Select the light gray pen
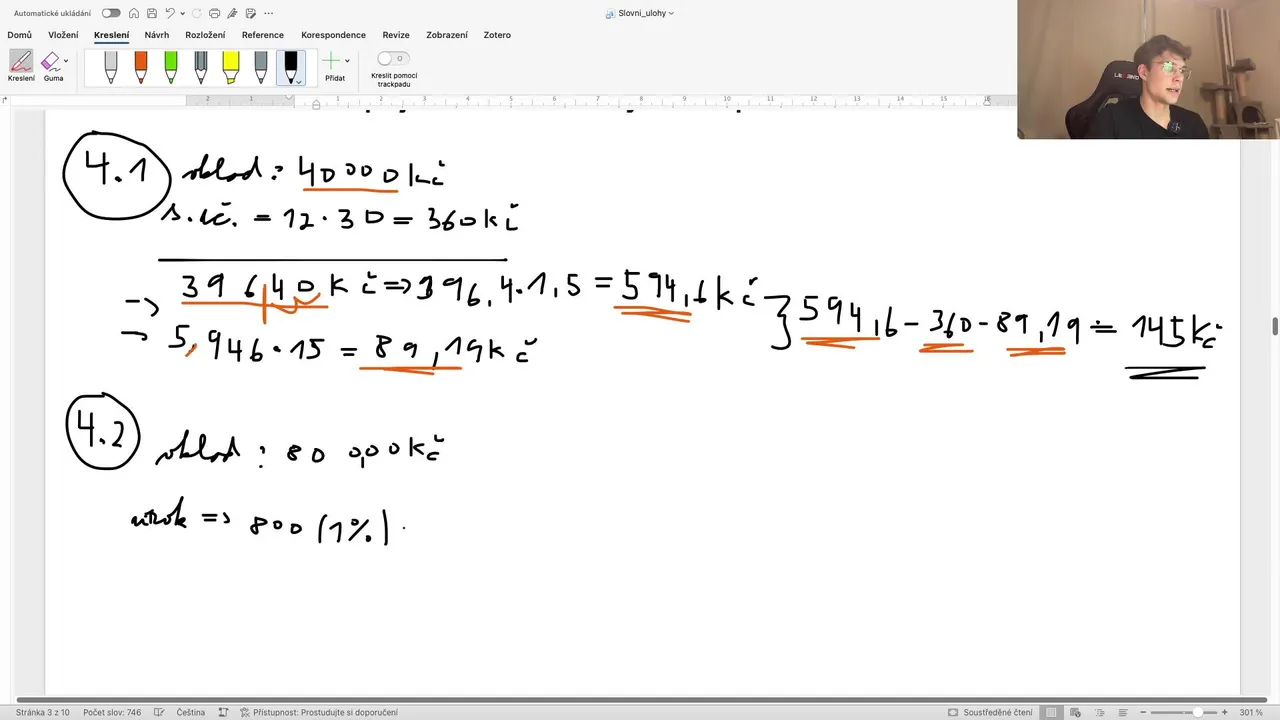The width and height of the screenshot is (1280, 720). (x=111, y=67)
